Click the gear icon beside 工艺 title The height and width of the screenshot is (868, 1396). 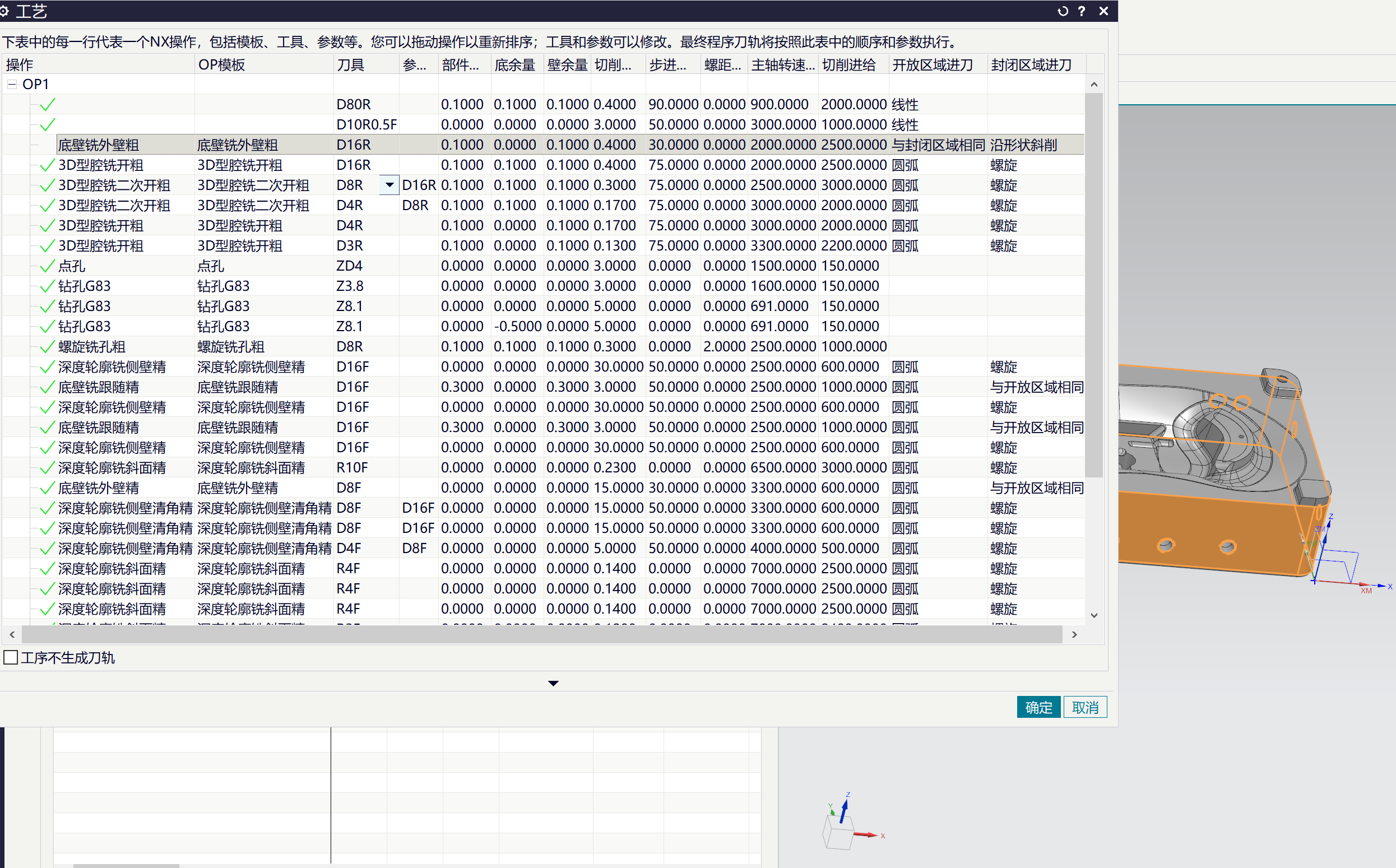coord(4,11)
